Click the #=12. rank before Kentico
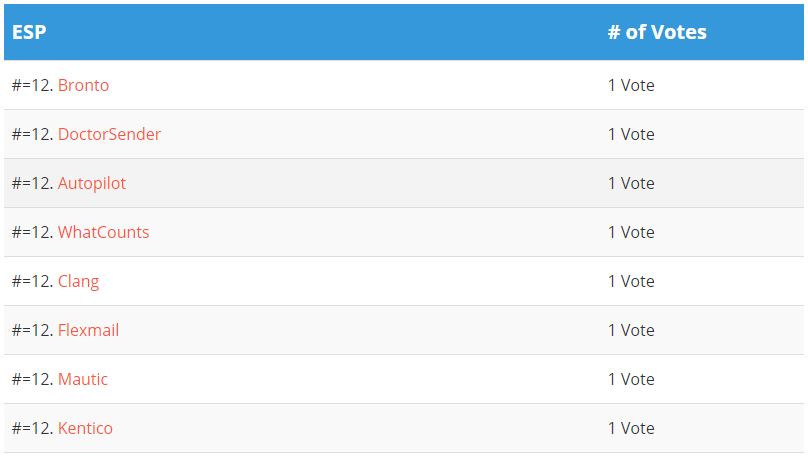 point(32,428)
